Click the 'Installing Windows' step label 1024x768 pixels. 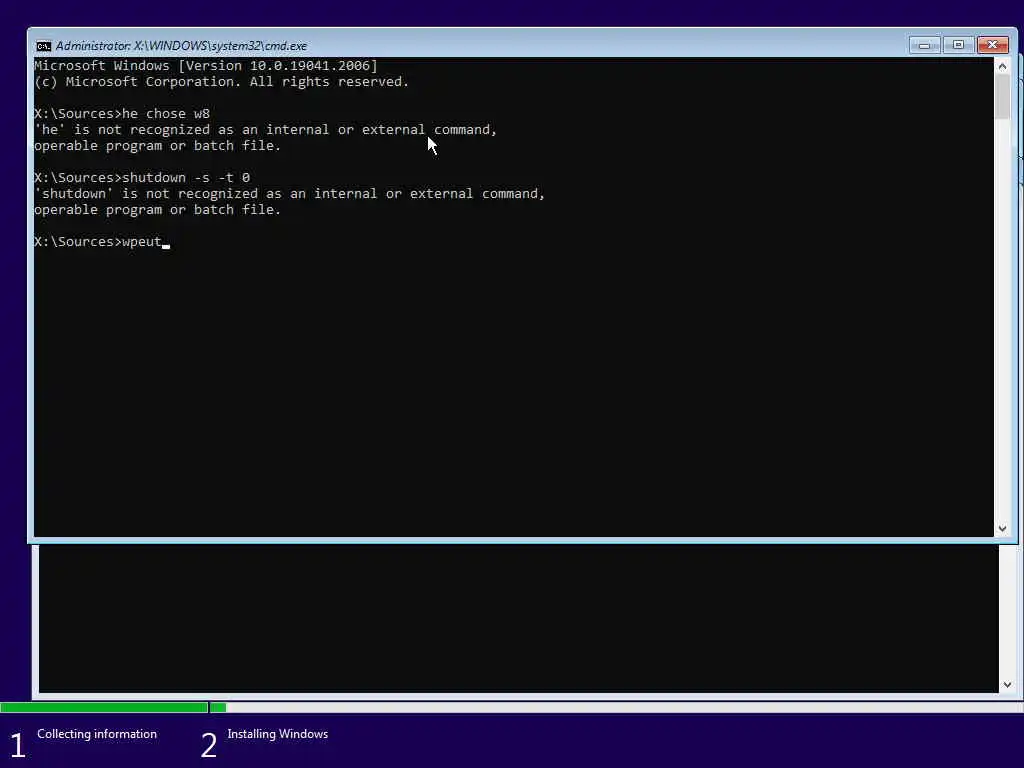(278, 734)
